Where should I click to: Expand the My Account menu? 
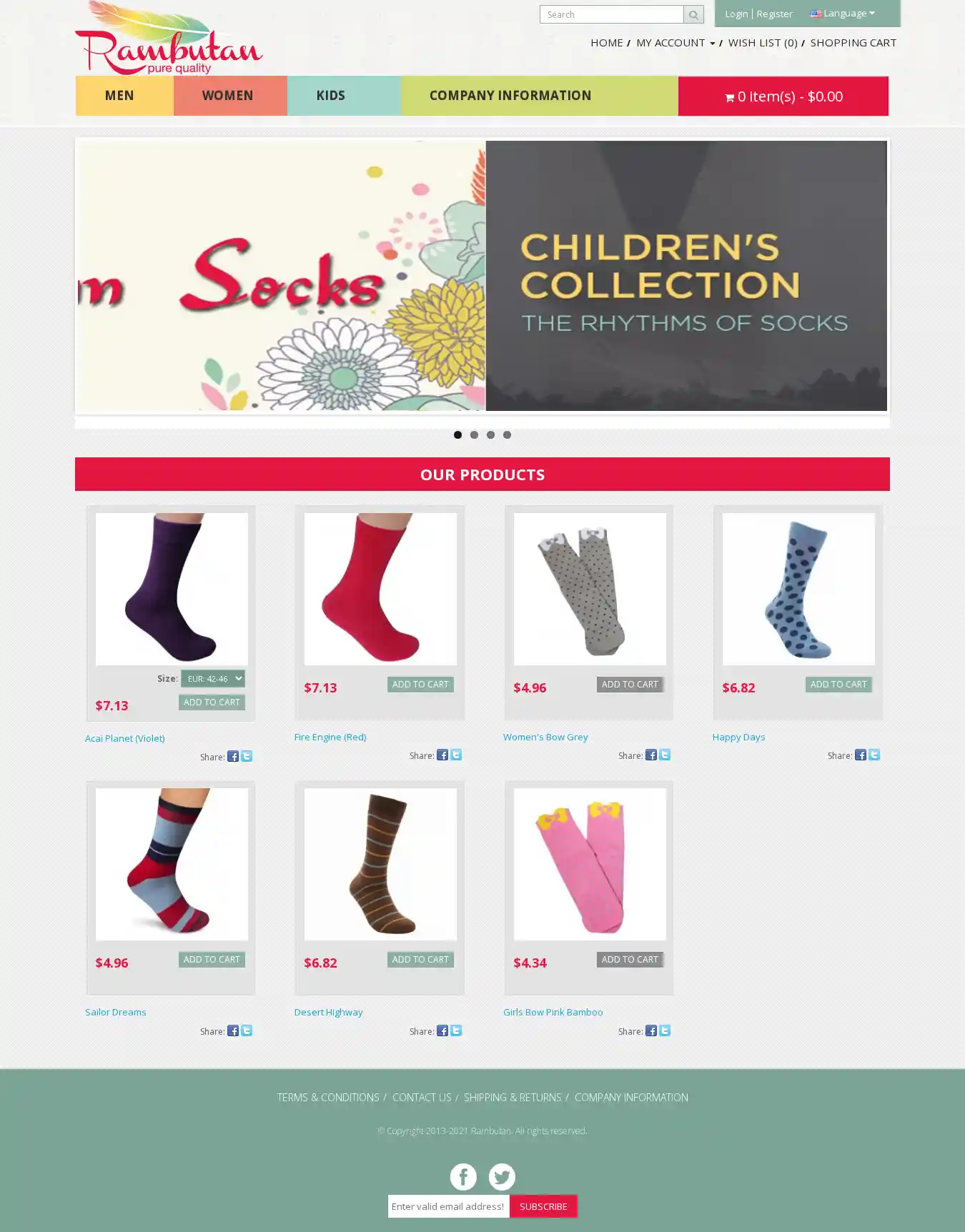click(x=675, y=43)
